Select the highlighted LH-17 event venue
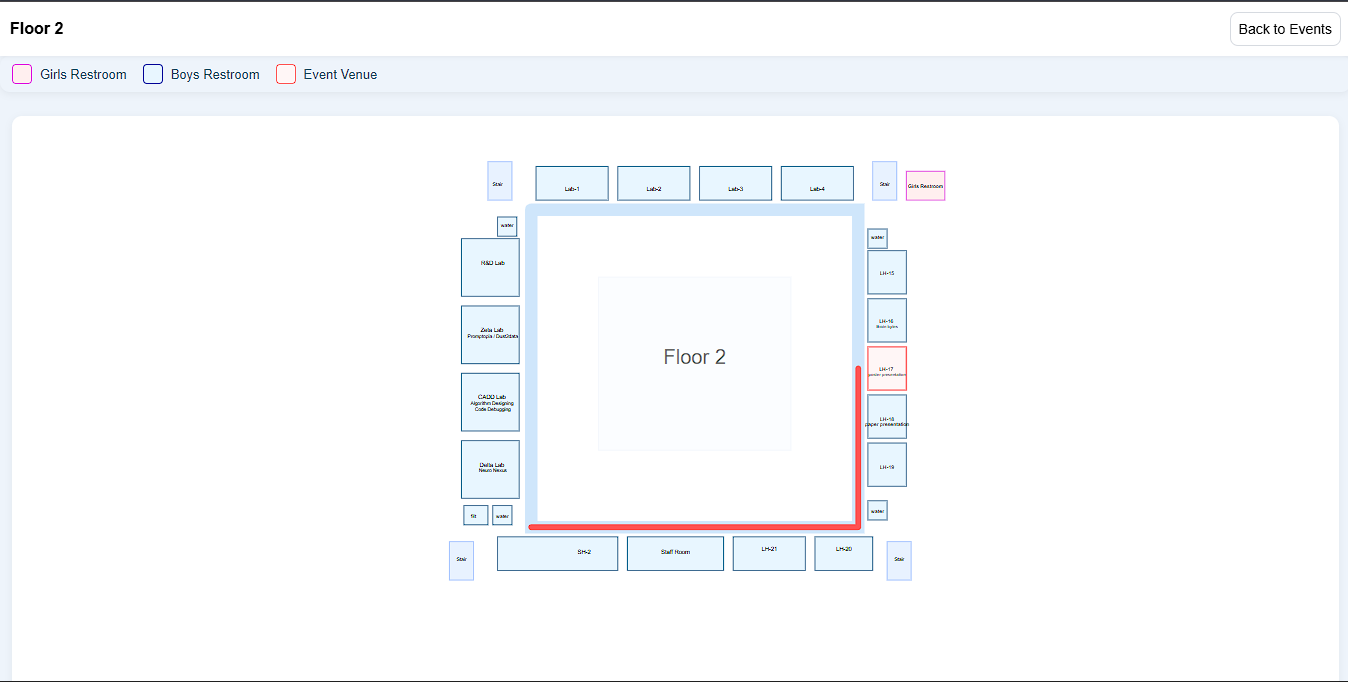 coord(886,368)
